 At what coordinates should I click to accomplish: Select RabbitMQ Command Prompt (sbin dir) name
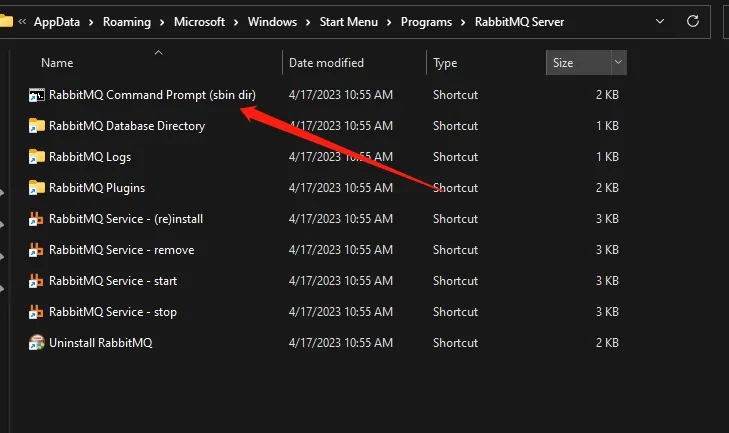pyautogui.click(x=152, y=95)
